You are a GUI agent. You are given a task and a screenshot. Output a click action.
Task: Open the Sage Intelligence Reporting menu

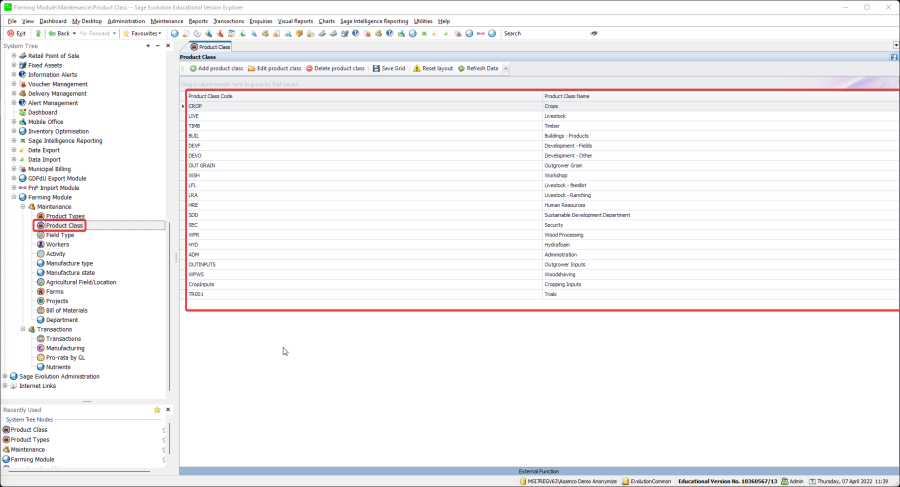(x=374, y=20)
